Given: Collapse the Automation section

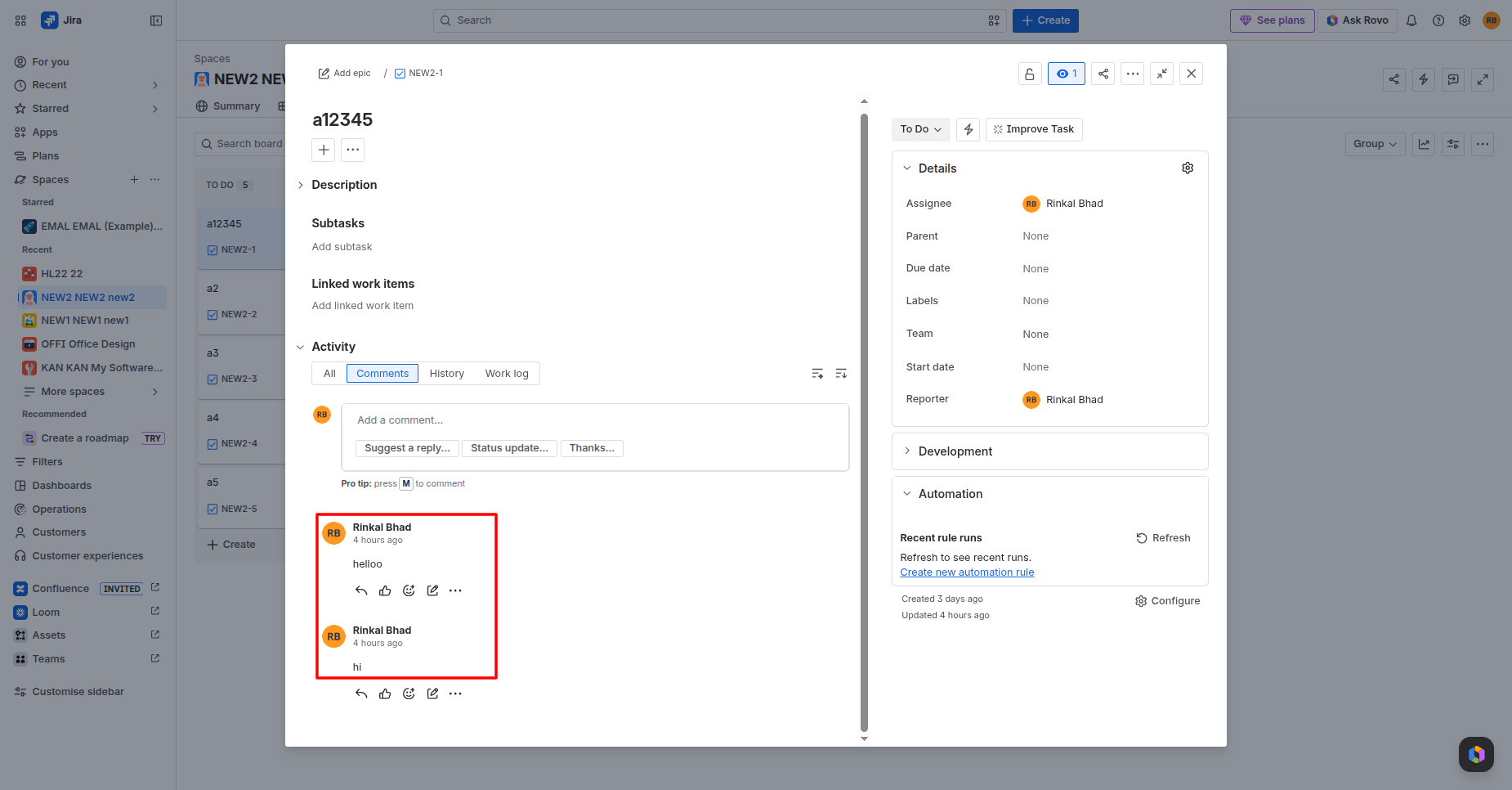Looking at the screenshot, I should pyautogui.click(x=907, y=494).
